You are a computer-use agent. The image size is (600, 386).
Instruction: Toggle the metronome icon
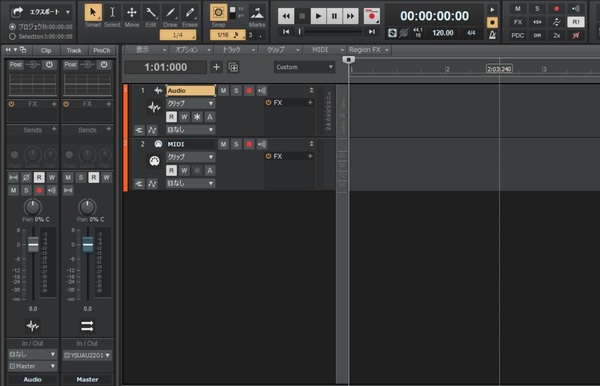[x=492, y=35]
